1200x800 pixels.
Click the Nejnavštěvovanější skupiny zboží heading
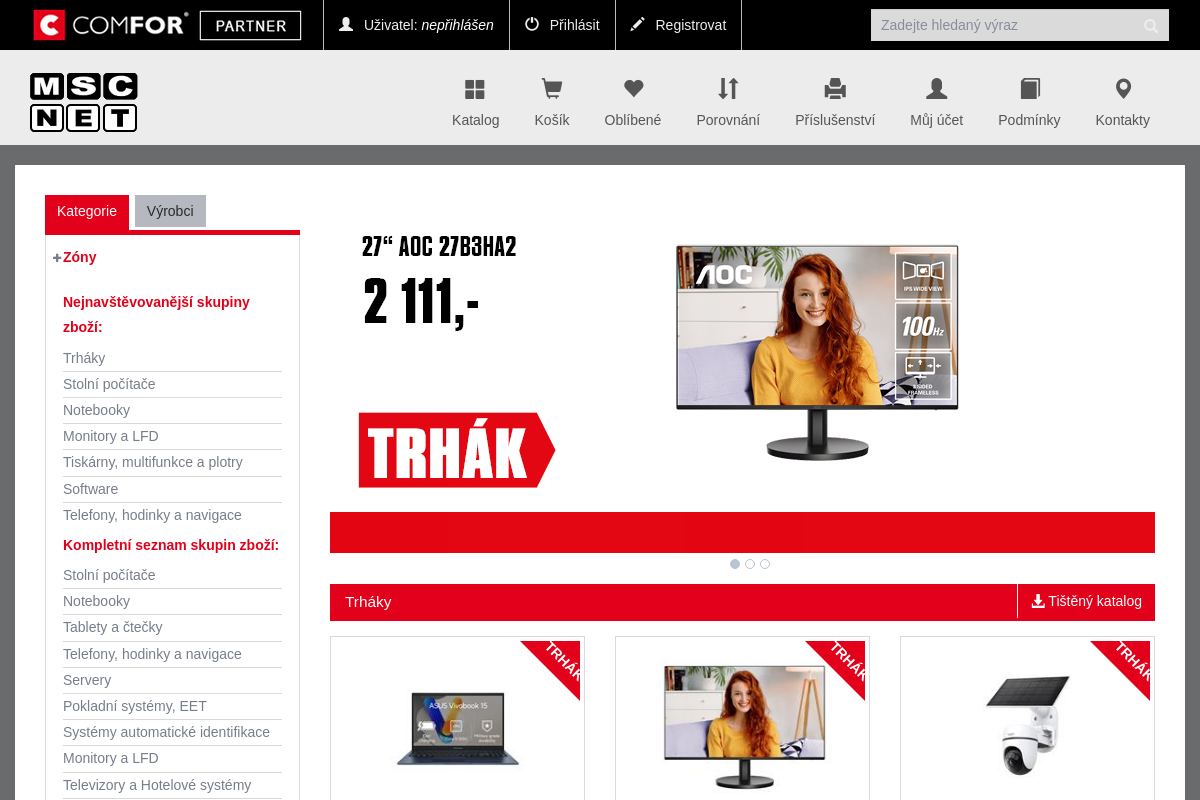tap(156, 314)
